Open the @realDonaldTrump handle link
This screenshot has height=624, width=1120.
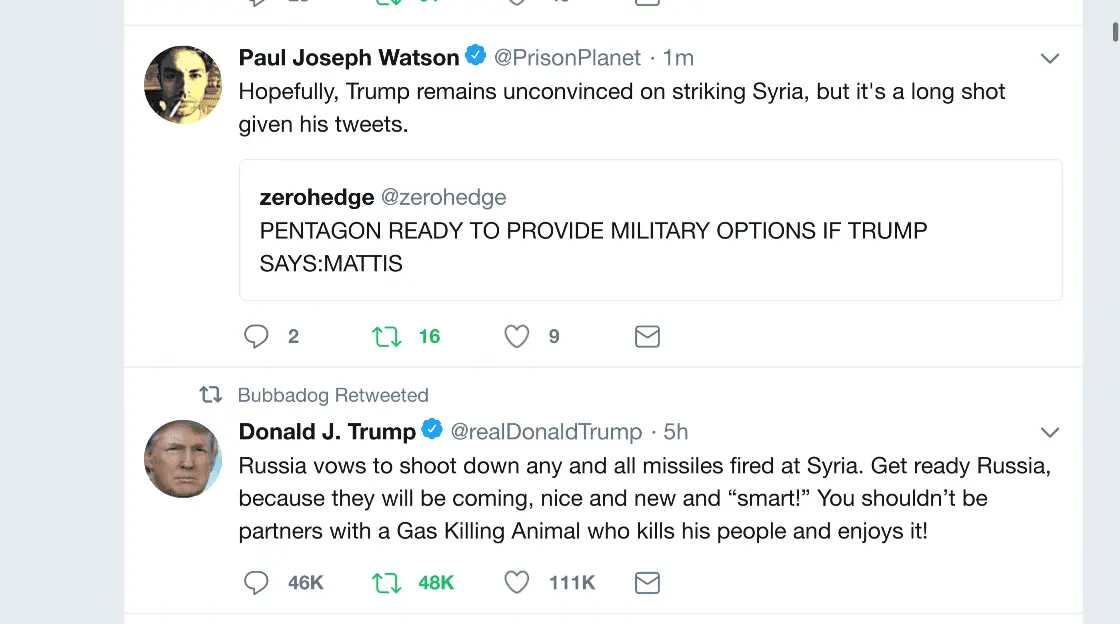[x=546, y=432]
